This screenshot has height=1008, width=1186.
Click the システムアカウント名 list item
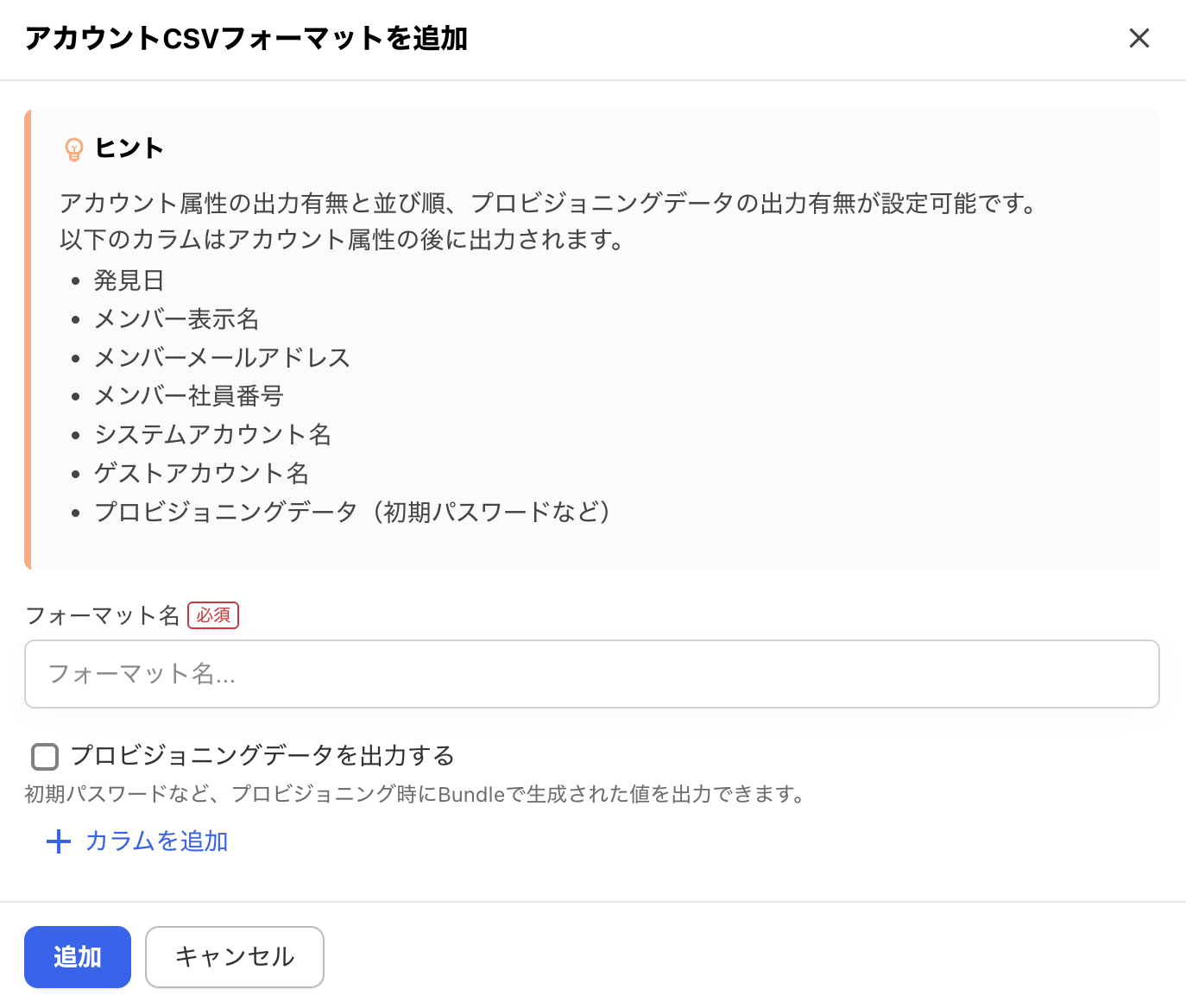(212, 435)
